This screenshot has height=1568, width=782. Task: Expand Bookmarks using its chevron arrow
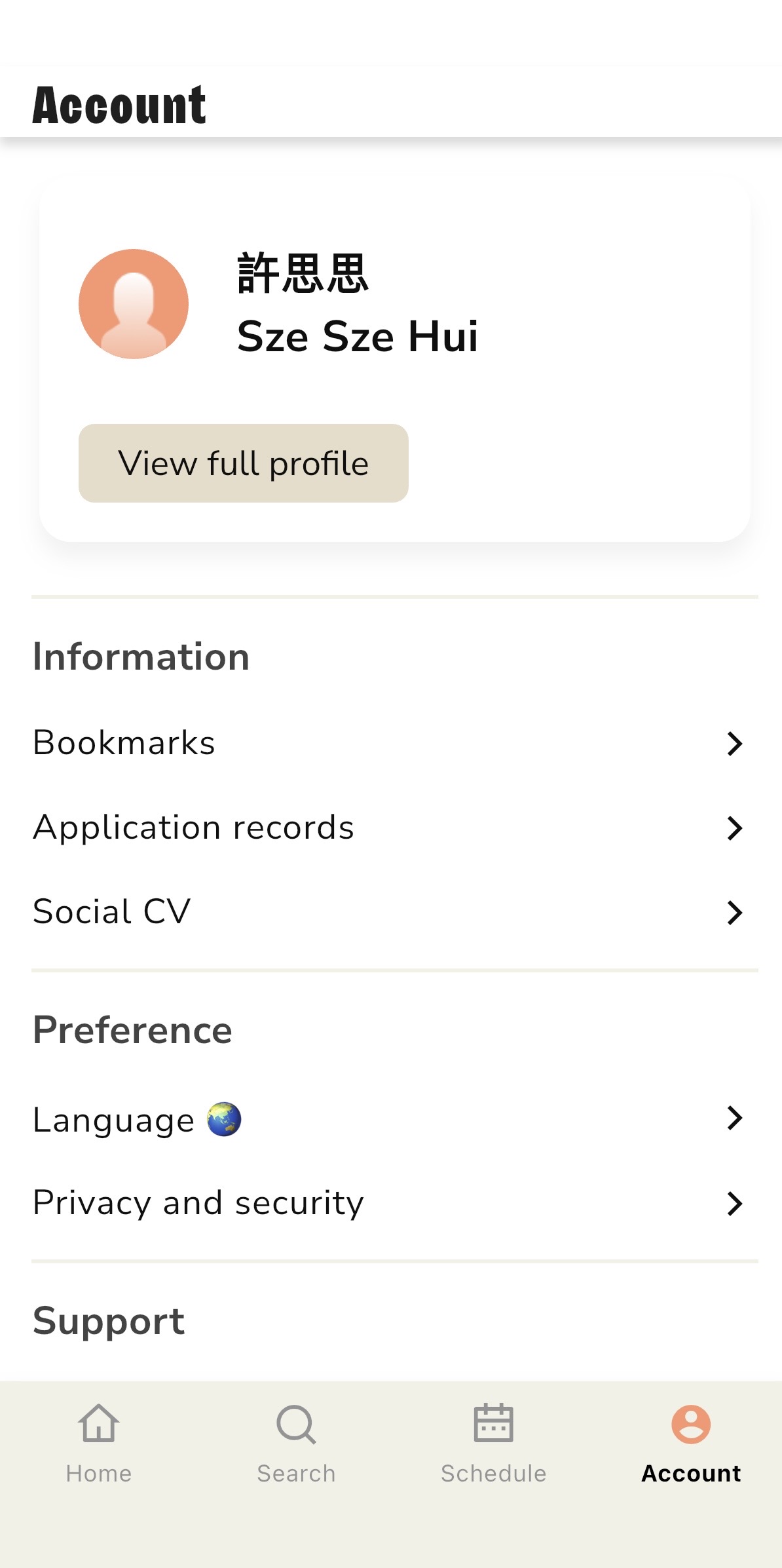(x=735, y=744)
